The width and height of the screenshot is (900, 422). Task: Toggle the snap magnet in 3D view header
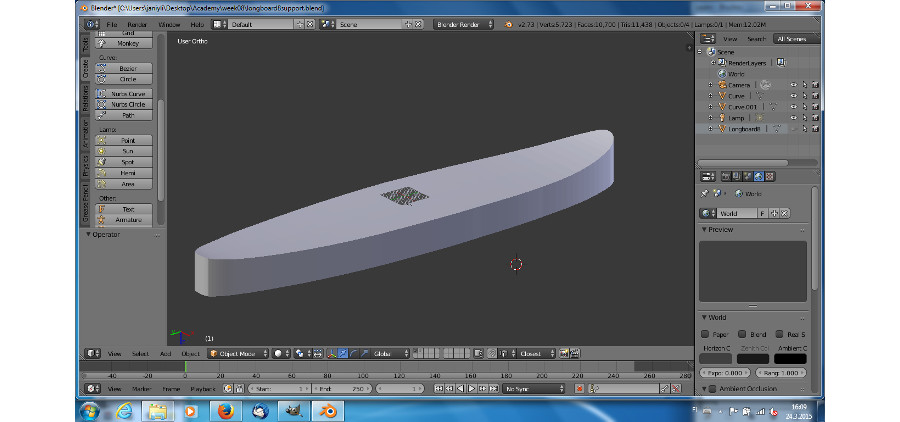pyautogui.click(x=491, y=354)
